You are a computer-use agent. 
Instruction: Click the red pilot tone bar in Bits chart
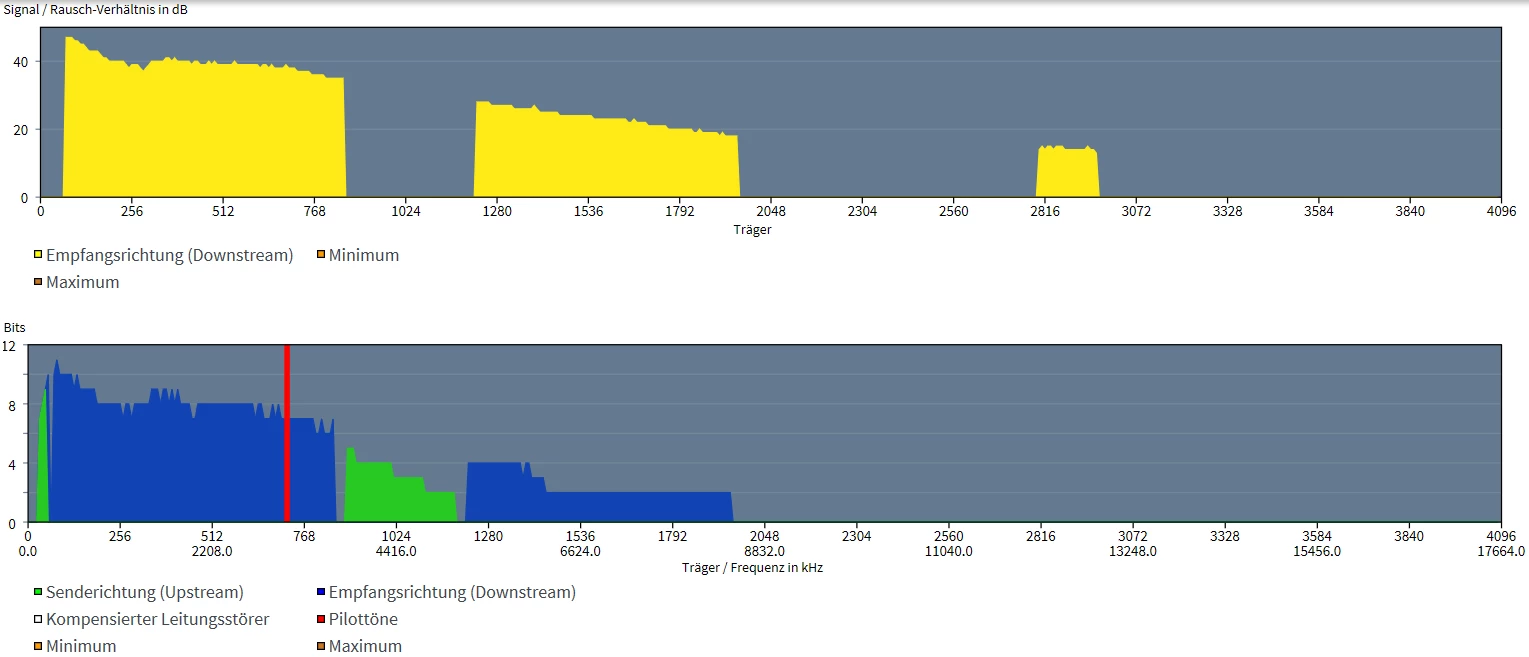pyautogui.click(x=287, y=433)
